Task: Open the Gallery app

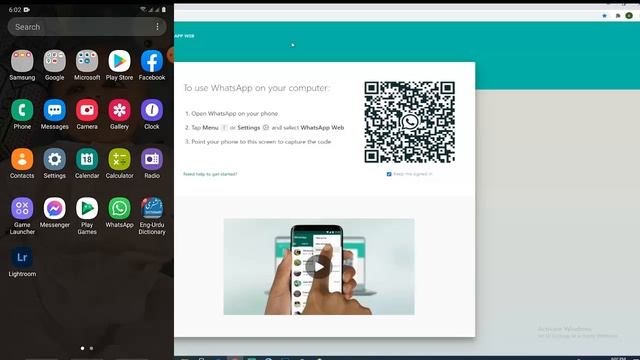Action: coord(119,110)
